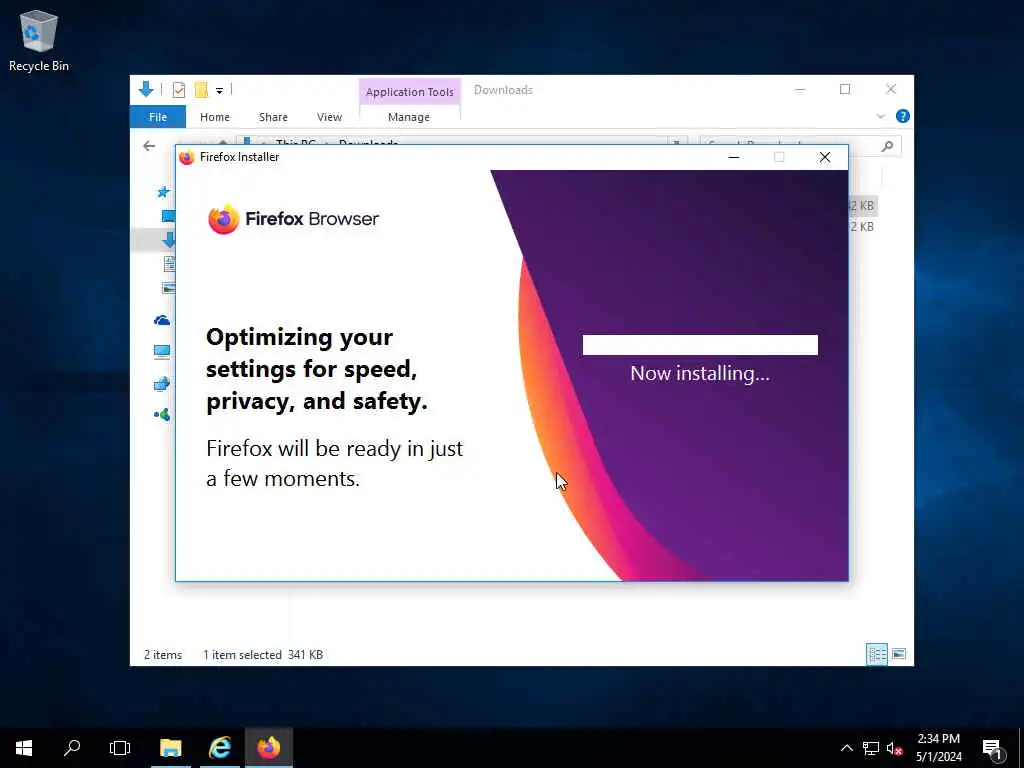Screen dimensions: 1024x768
Task: Expand the ribbon using the chevron
Action: (x=880, y=116)
